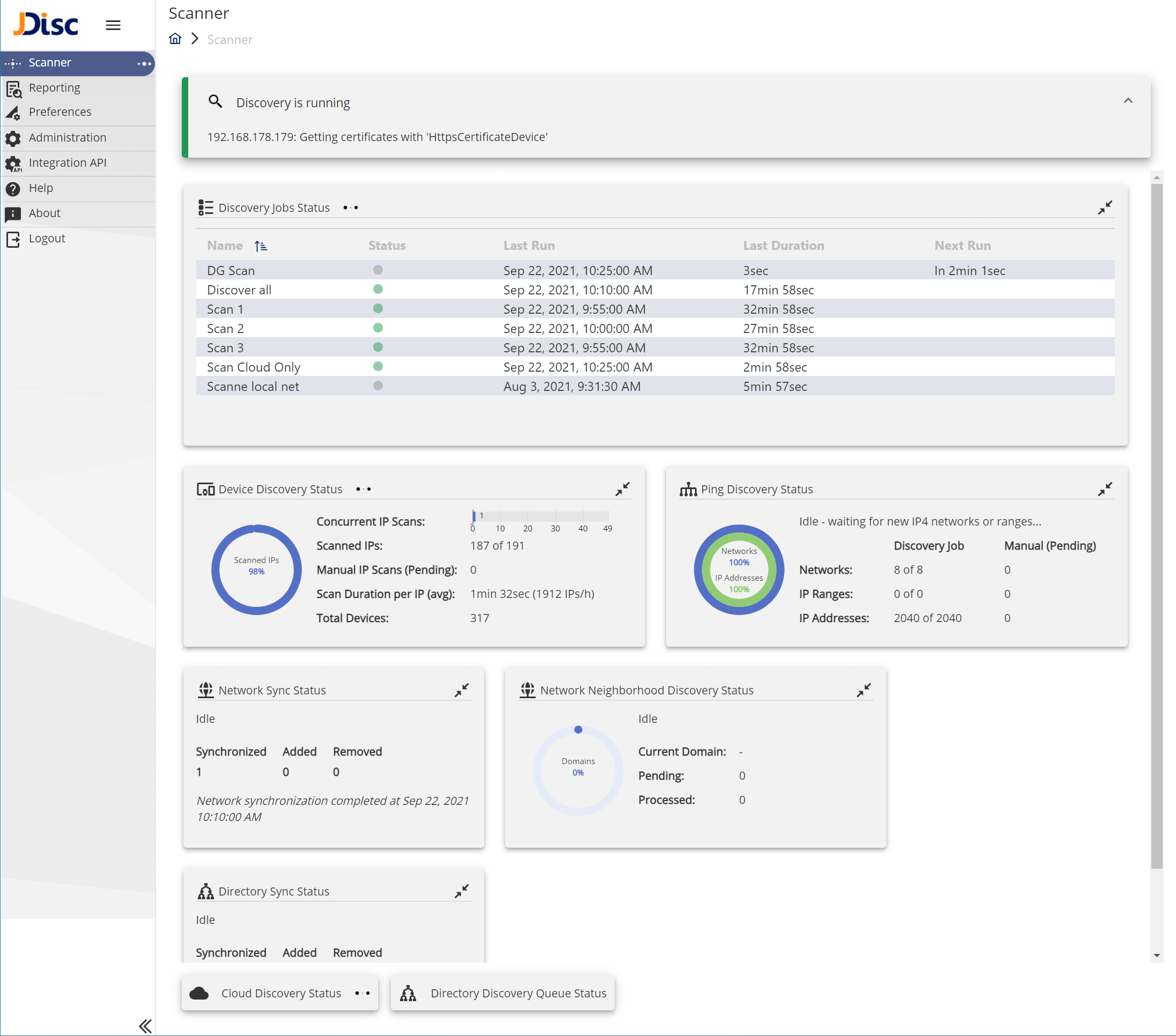Collapse the sidebar with double-chevron icon
This screenshot has height=1036, width=1176.
[x=145, y=1026]
